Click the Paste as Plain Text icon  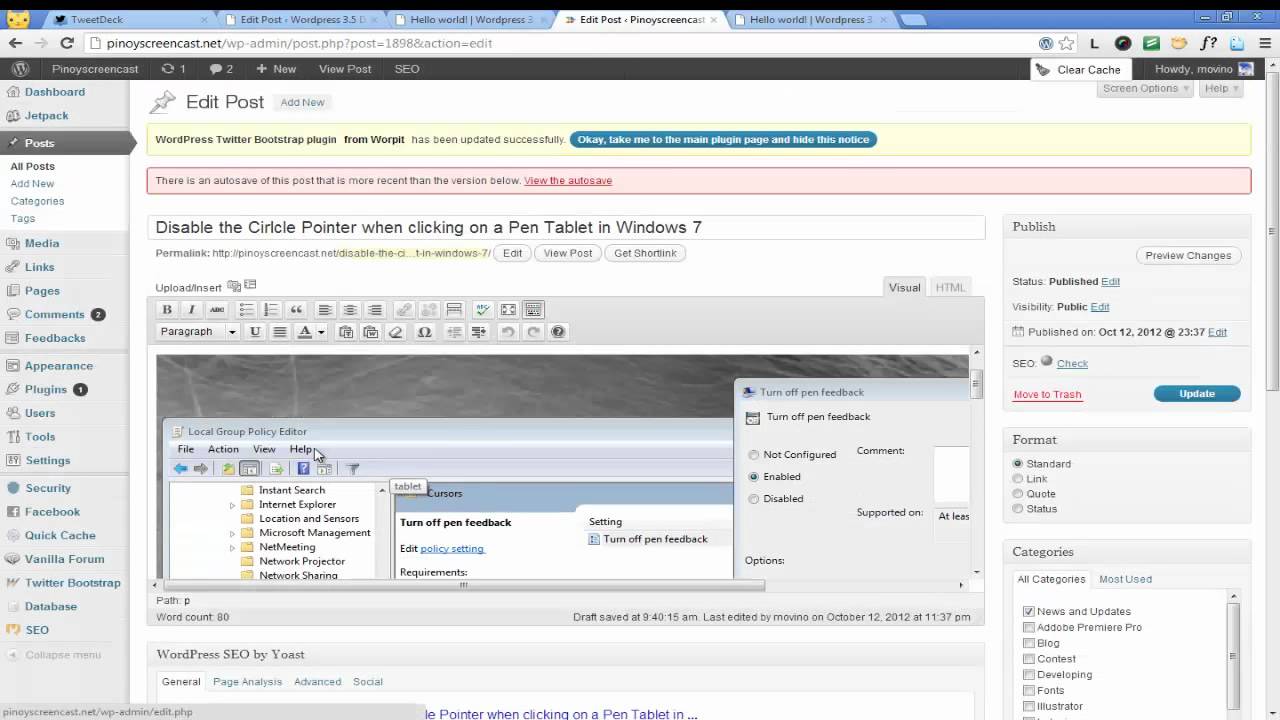(x=346, y=332)
